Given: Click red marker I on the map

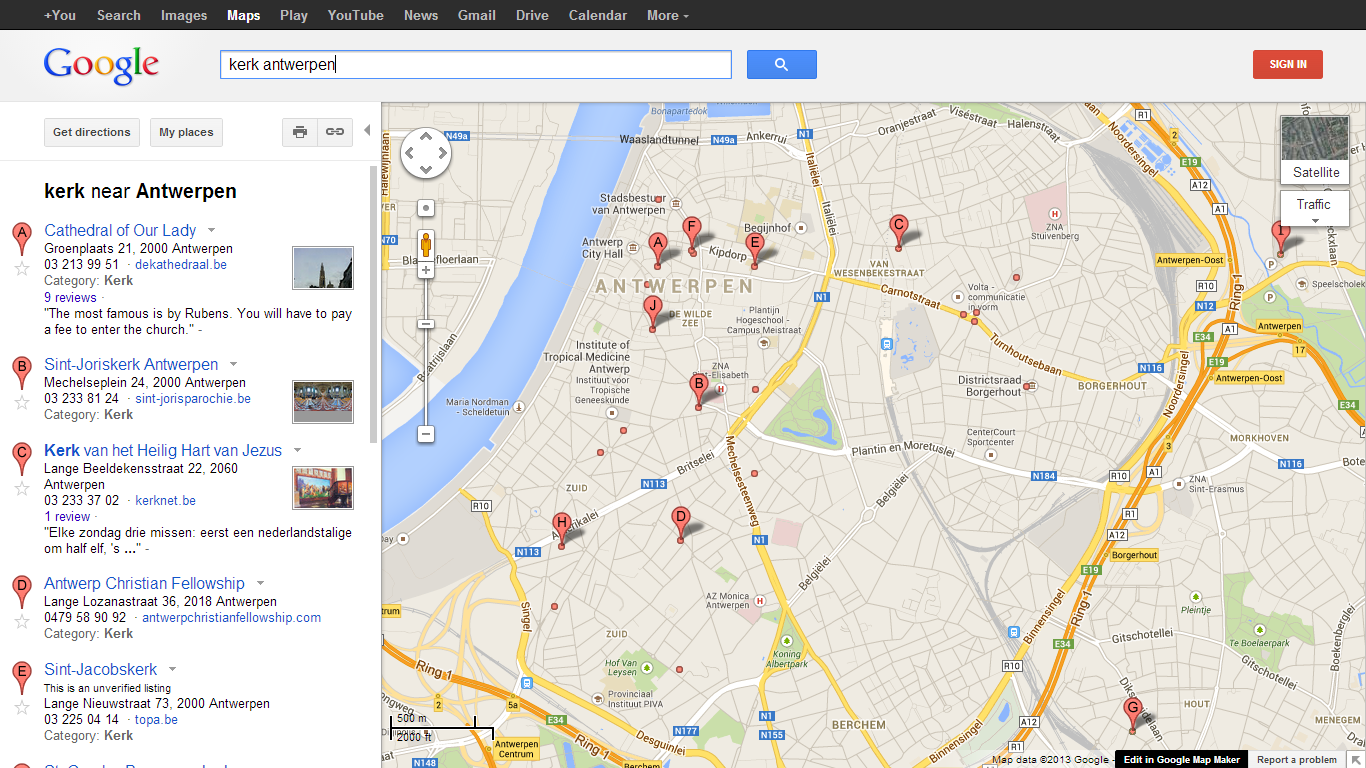Looking at the screenshot, I should 1279,238.
